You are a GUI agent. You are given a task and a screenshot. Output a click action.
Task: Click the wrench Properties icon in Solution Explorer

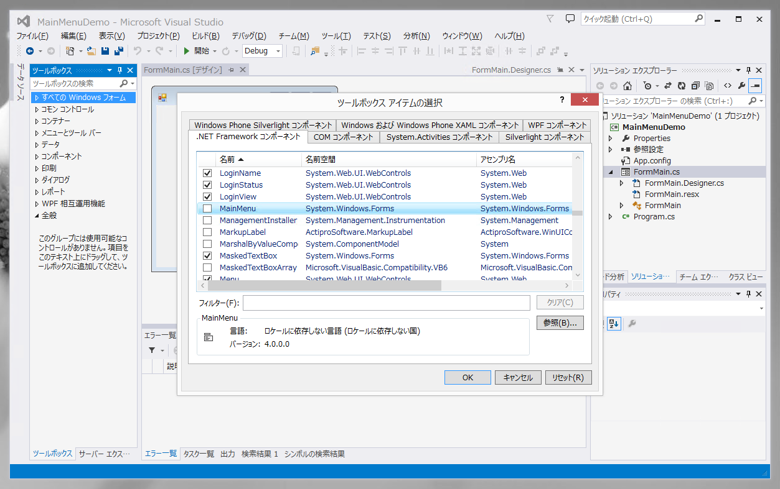[x=742, y=86]
